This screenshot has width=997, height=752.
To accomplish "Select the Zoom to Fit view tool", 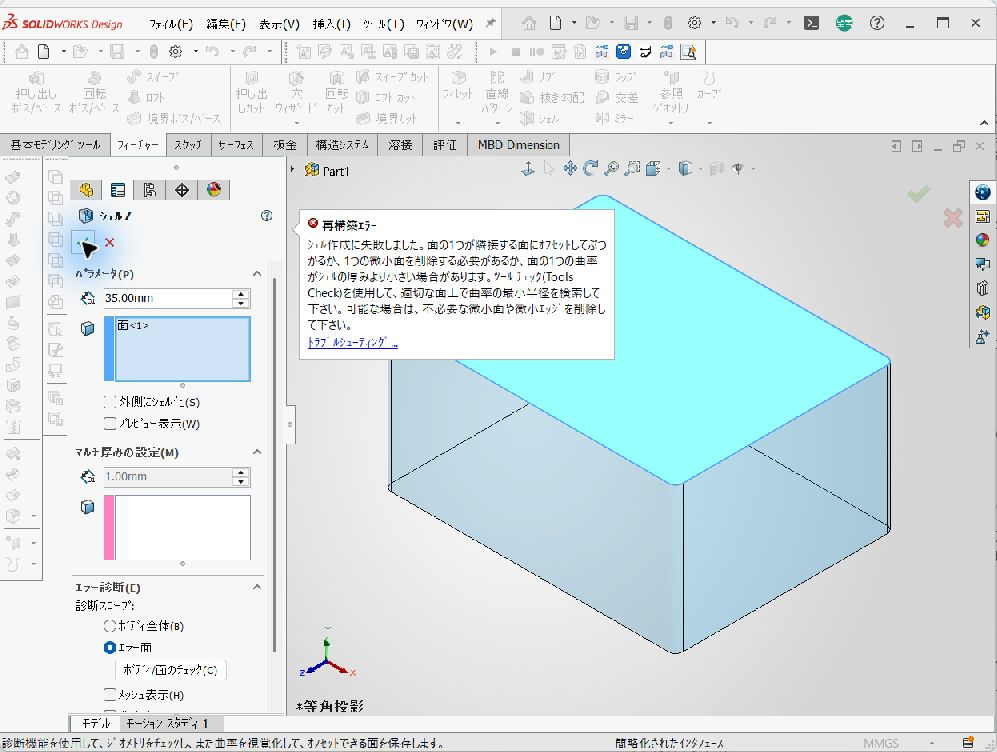I will coord(610,168).
